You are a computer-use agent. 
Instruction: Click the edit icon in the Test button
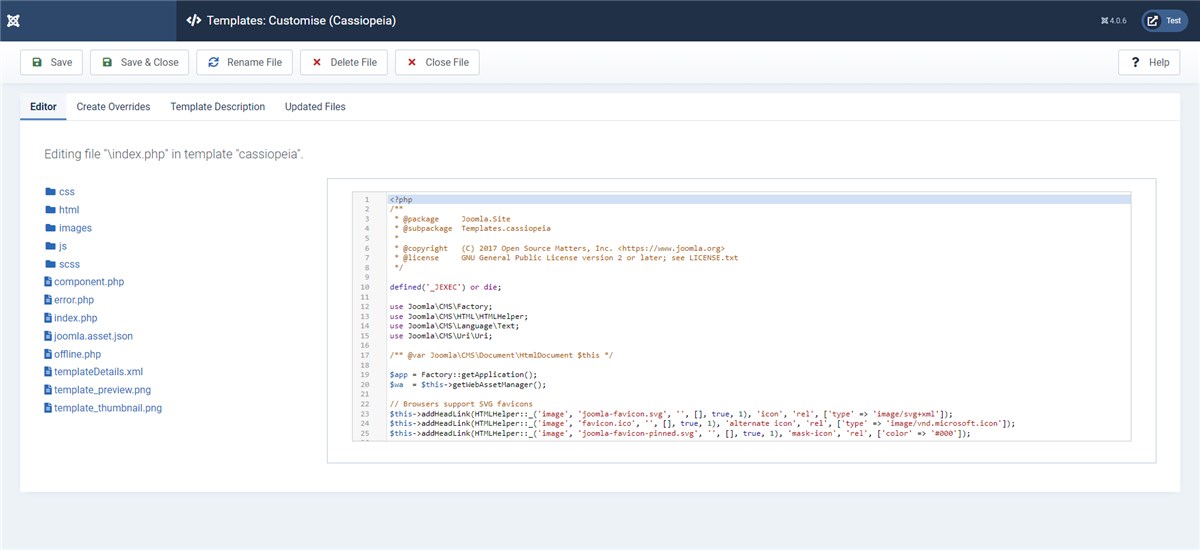(x=1153, y=20)
